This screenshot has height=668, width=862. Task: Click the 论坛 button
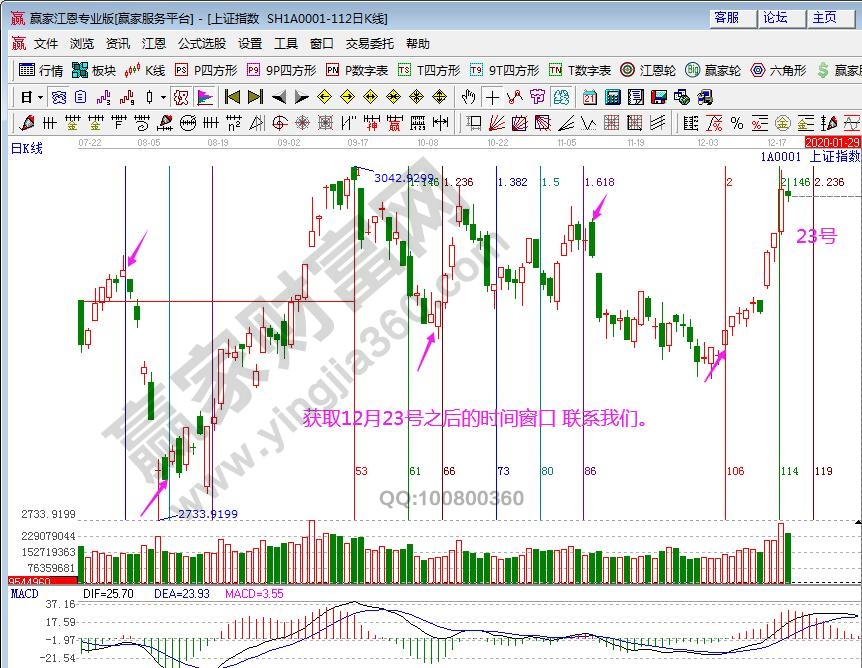[775, 17]
